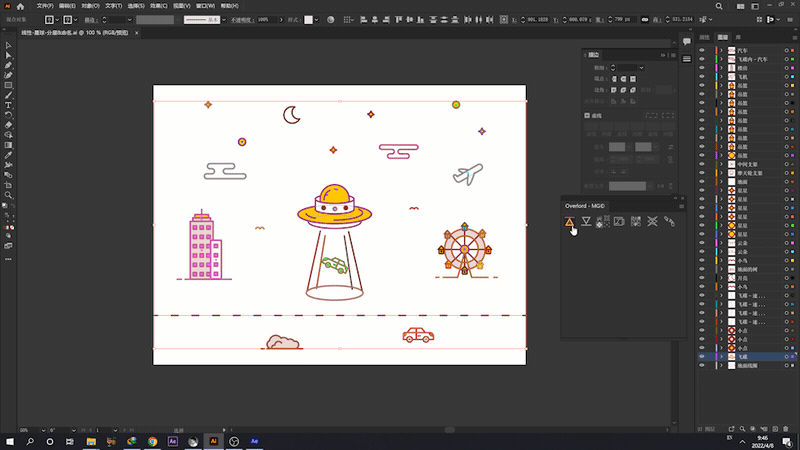Image resolution: width=800 pixels, height=450 pixels.
Task: Select the Type tool
Action: coord(8,105)
